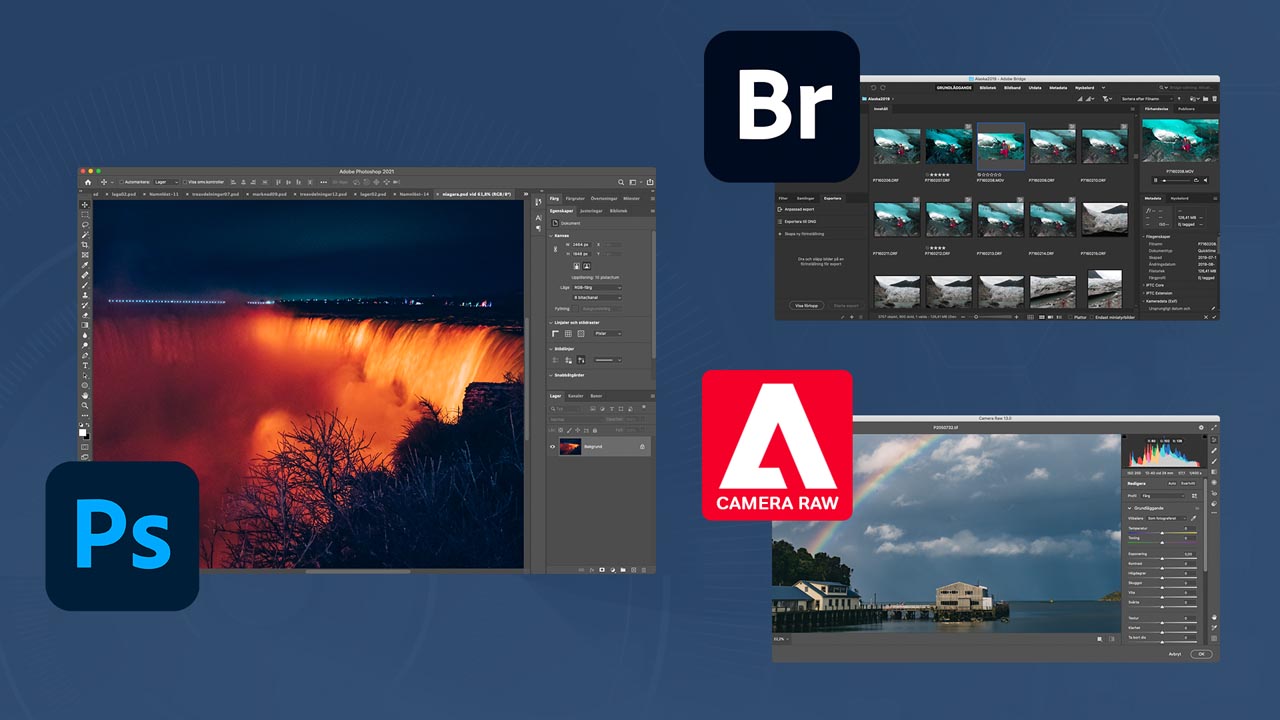Viewport: 1280px width, 720px height.
Task: Switch to the Justeringar tab in Photoshop
Action: 592,211
